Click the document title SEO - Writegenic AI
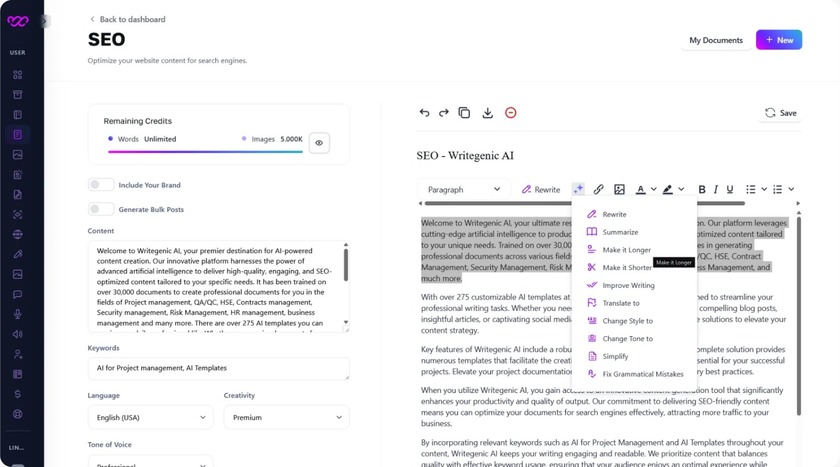This screenshot has width=840, height=467. 465,155
